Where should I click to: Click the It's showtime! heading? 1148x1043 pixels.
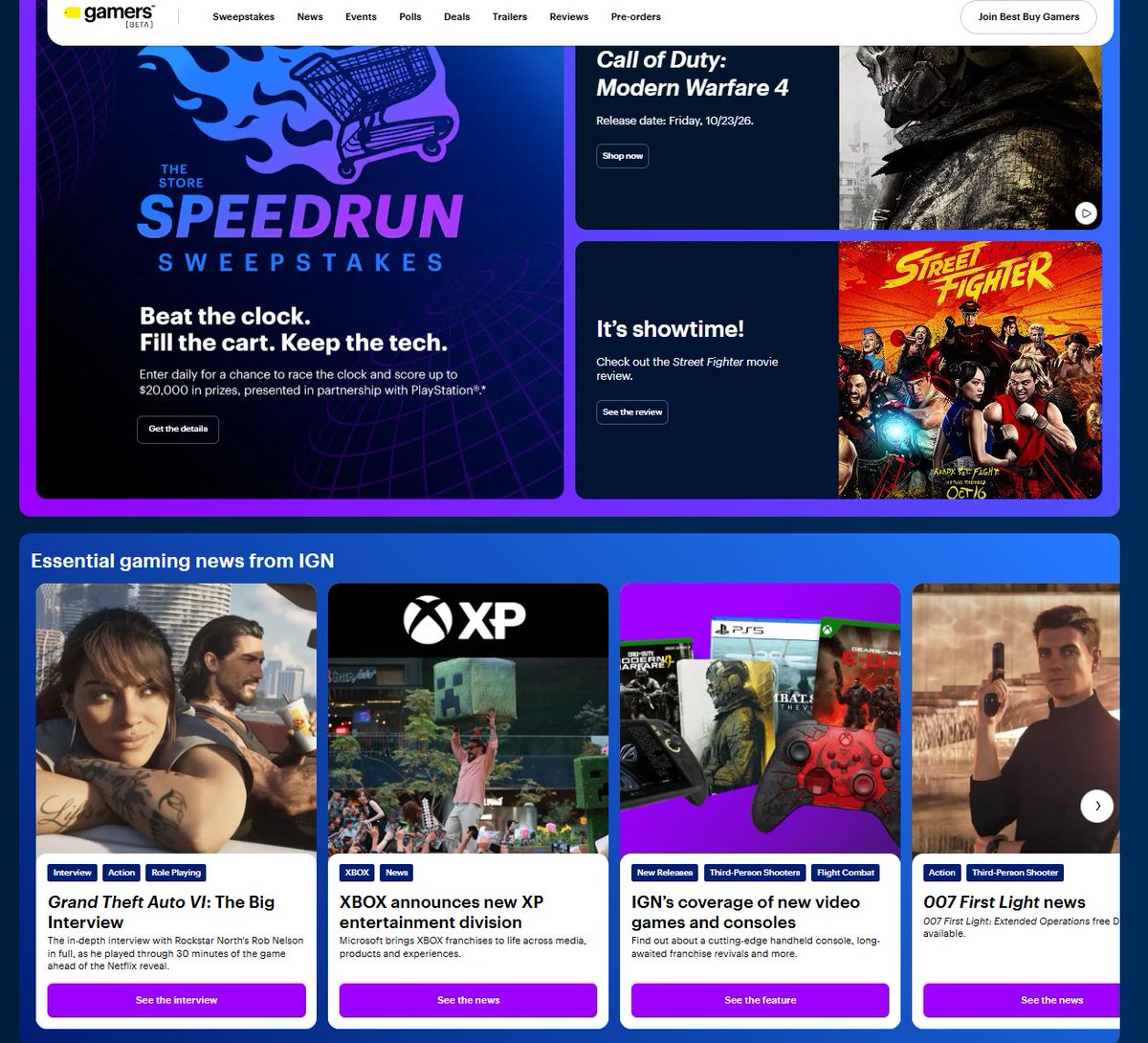pyautogui.click(x=670, y=329)
